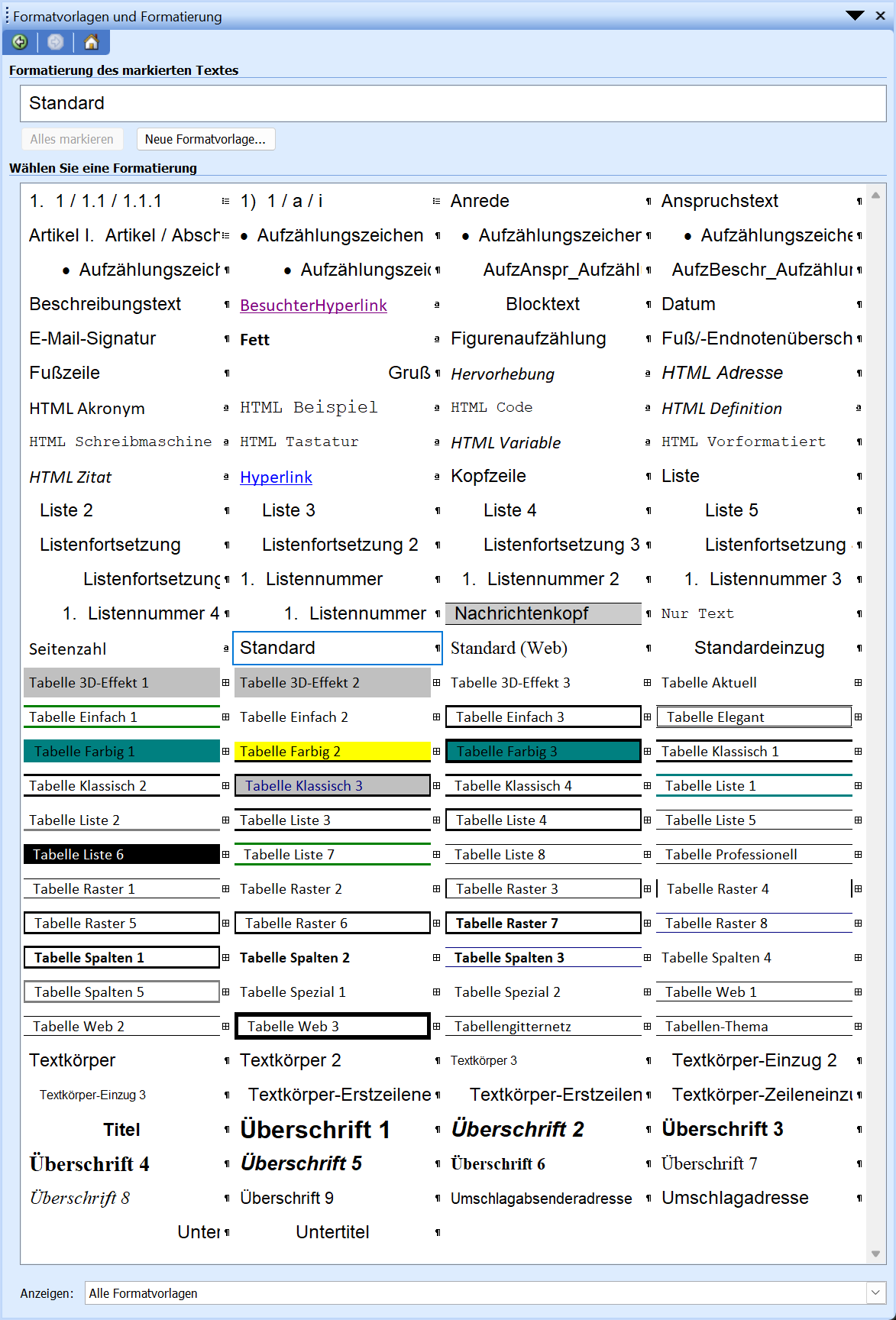Image resolution: width=896 pixels, height=1320 pixels.
Task: Apply the Tabelle Farbig 1 style
Action: tap(121, 751)
